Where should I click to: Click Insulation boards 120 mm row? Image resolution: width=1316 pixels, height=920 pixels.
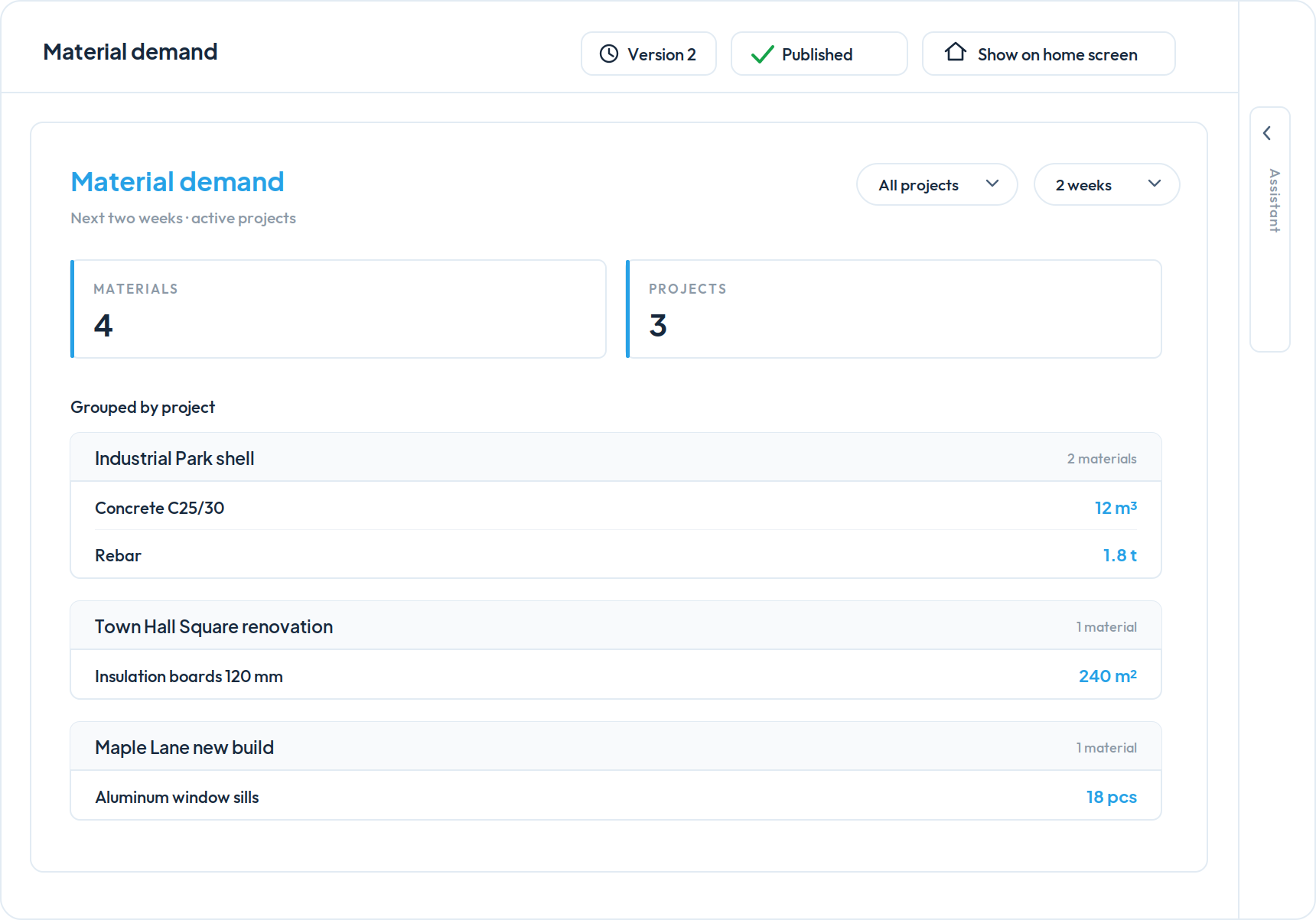[616, 675]
